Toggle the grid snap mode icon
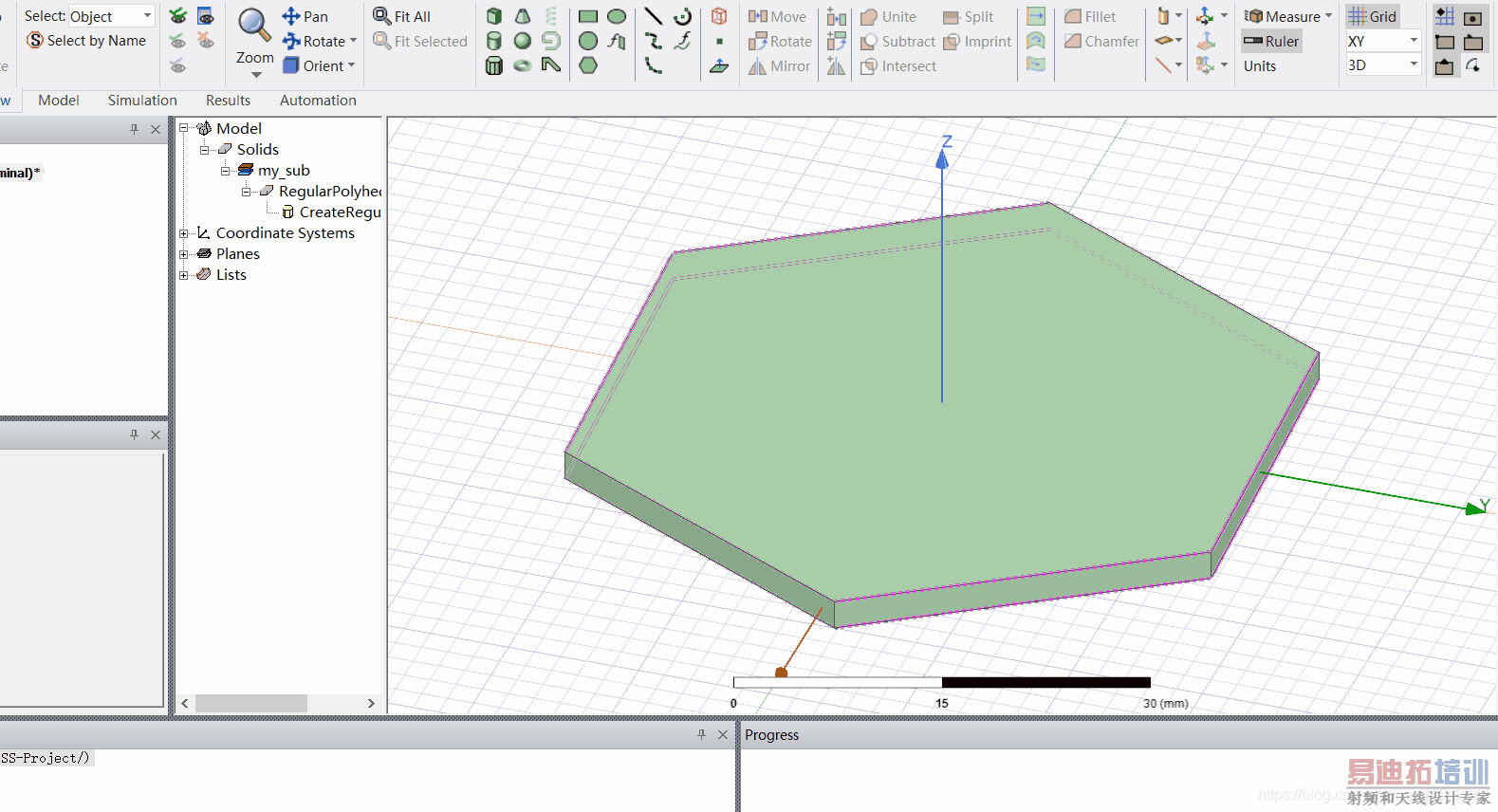Image resolution: width=1498 pixels, height=812 pixels. (x=1445, y=16)
